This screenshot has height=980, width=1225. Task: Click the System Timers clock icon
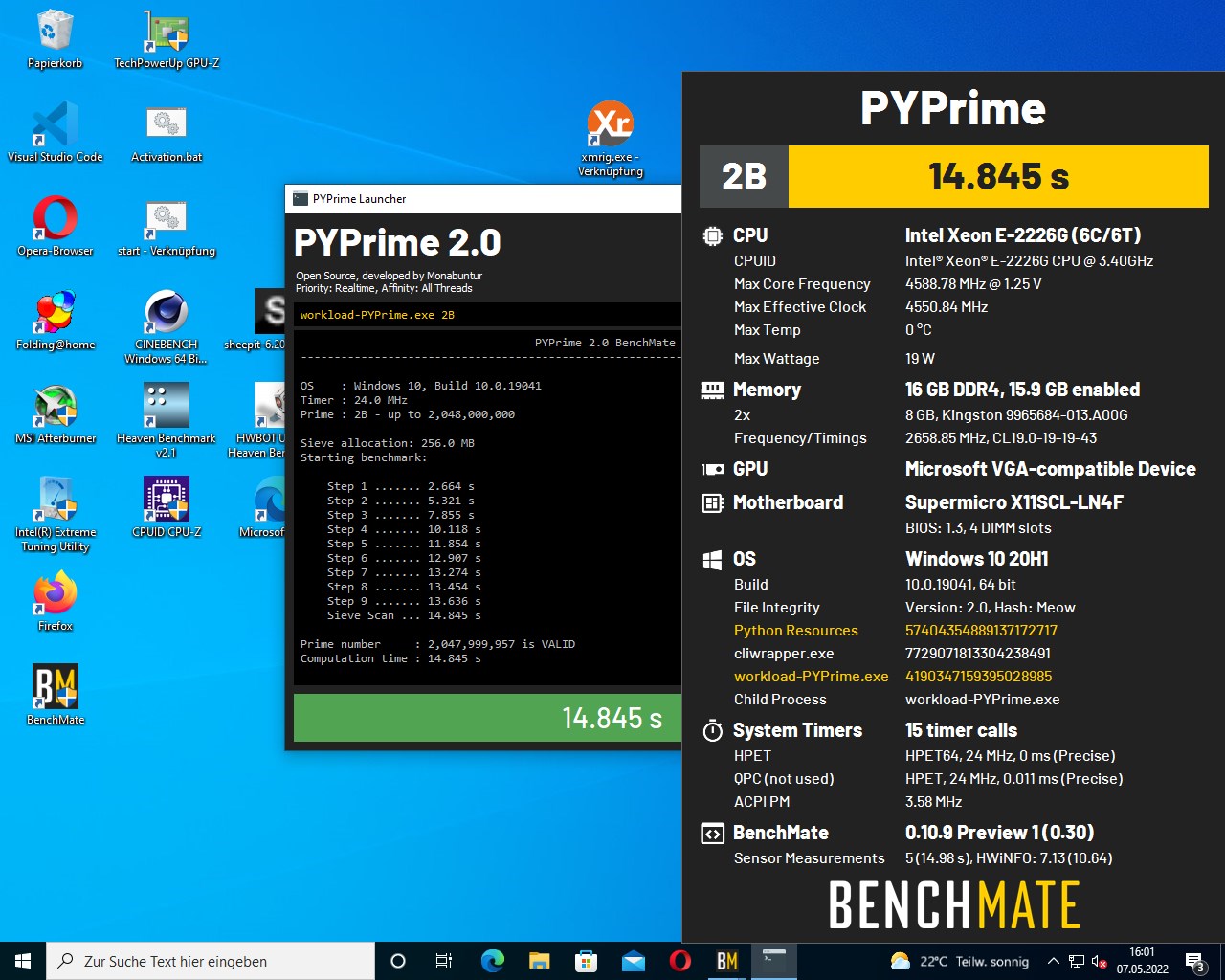tap(712, 730)
